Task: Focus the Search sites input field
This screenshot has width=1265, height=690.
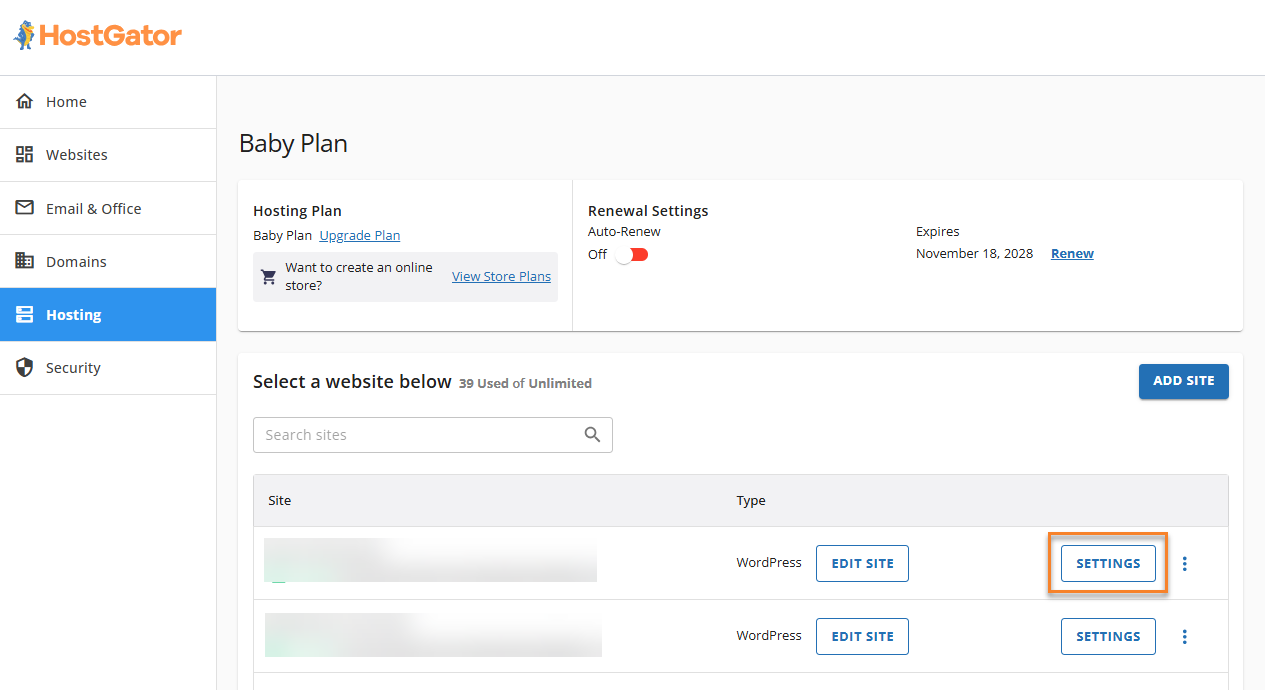Action: (x=433, y=435)
